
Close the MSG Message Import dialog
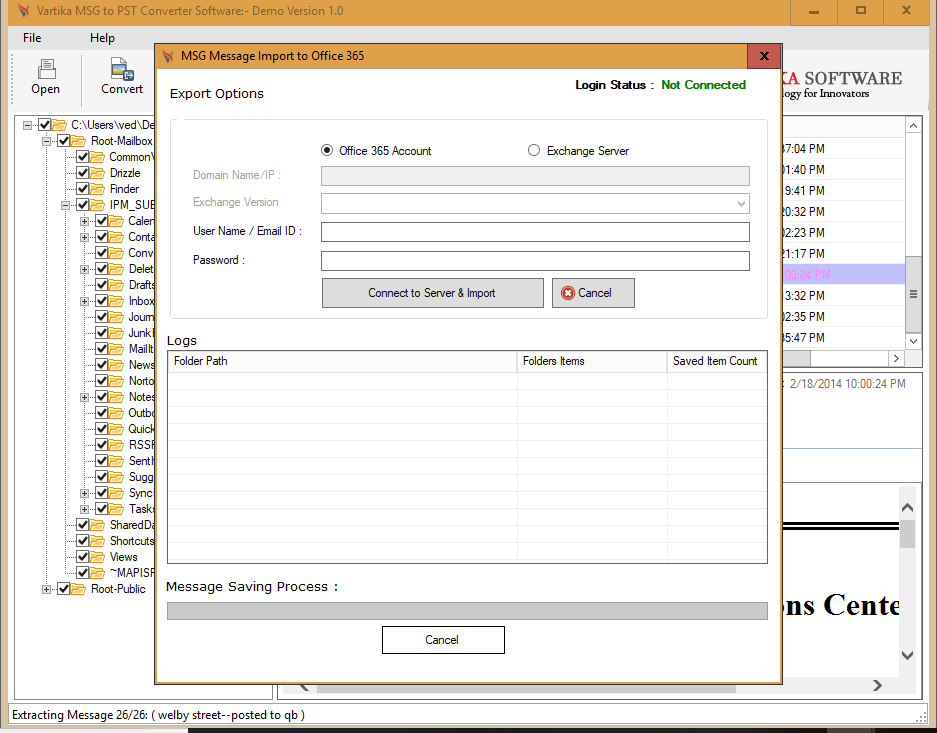tap(764, 56)
